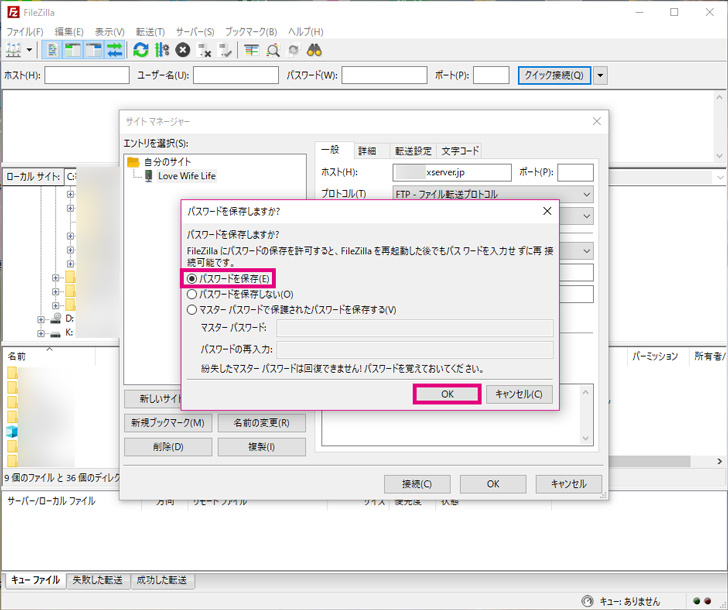Image resolution: width=728 pixels, height=610 pixels.
Task: Switch to 成功した転送 queue tab
Action: click(162, 580)
